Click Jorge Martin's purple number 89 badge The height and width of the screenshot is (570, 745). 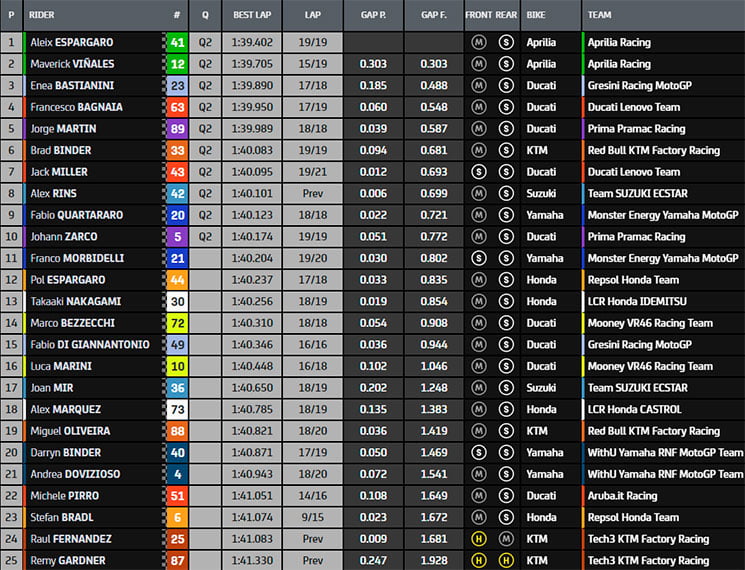coord(177,129)
